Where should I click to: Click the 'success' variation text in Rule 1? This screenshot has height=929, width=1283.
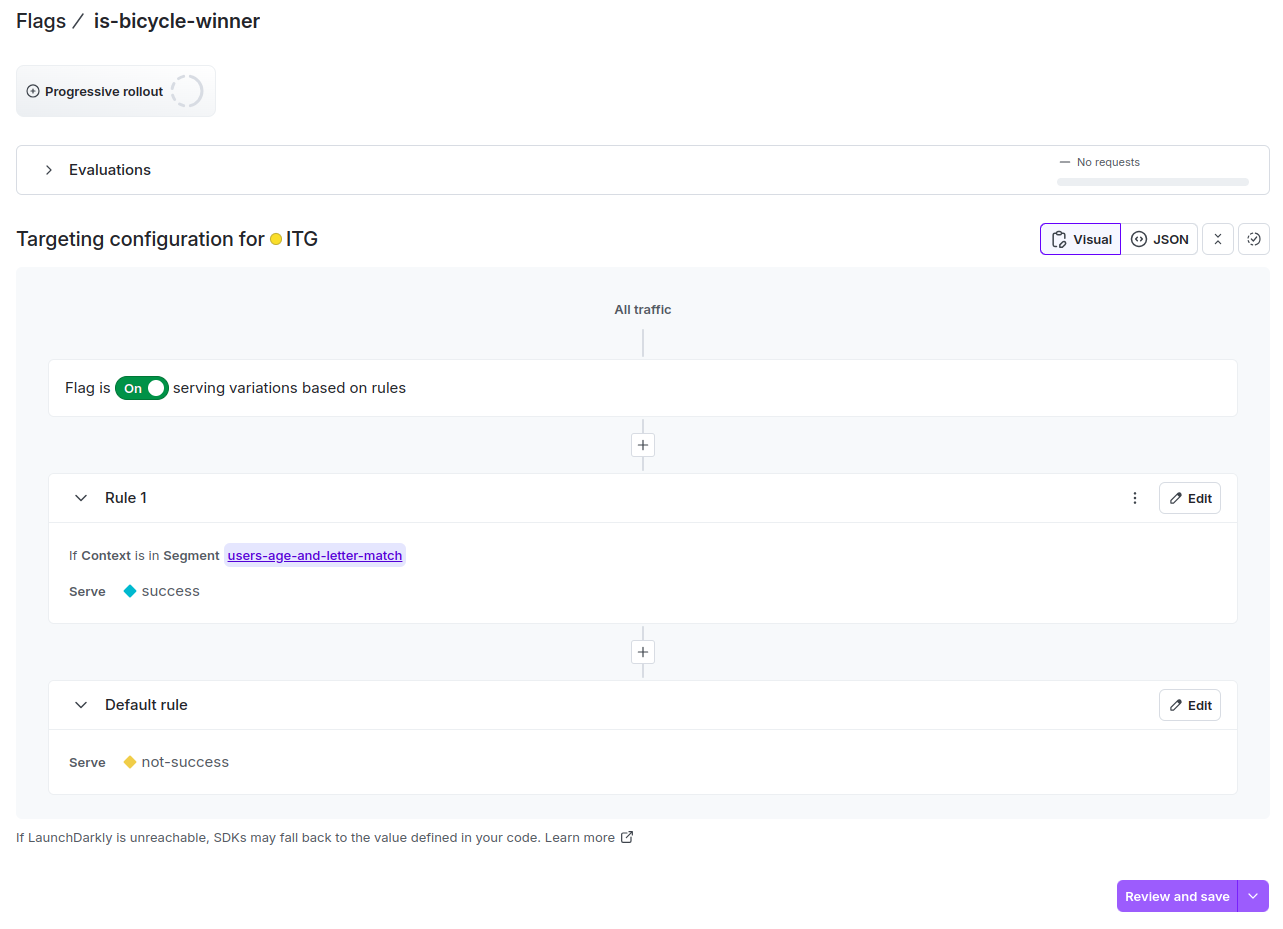point(171,591)
